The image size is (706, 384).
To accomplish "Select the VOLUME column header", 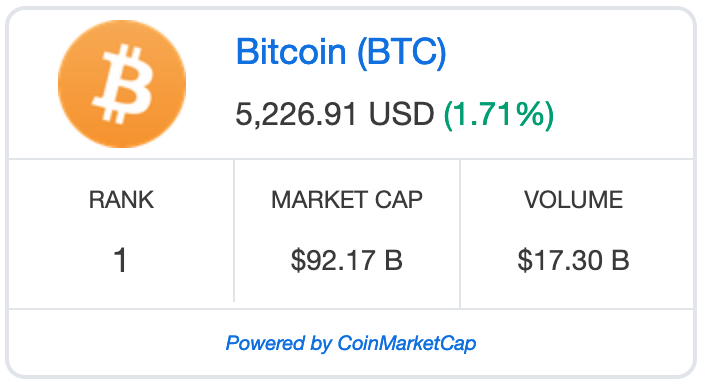I will tap(573, 199).
